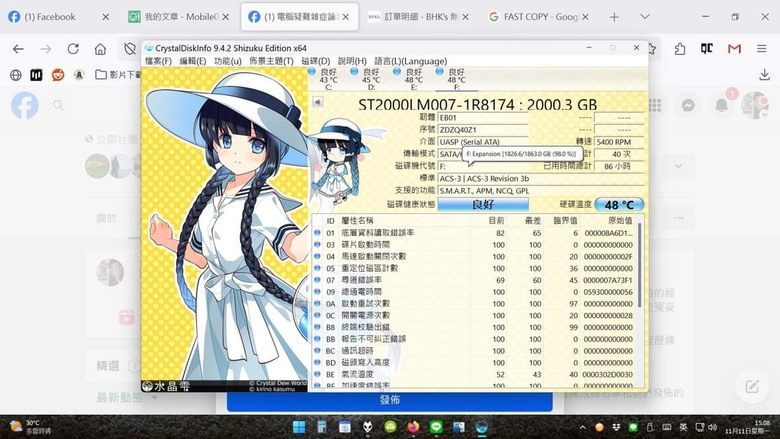Click the 48 °C temperature indicator

[x=619, y=204]
